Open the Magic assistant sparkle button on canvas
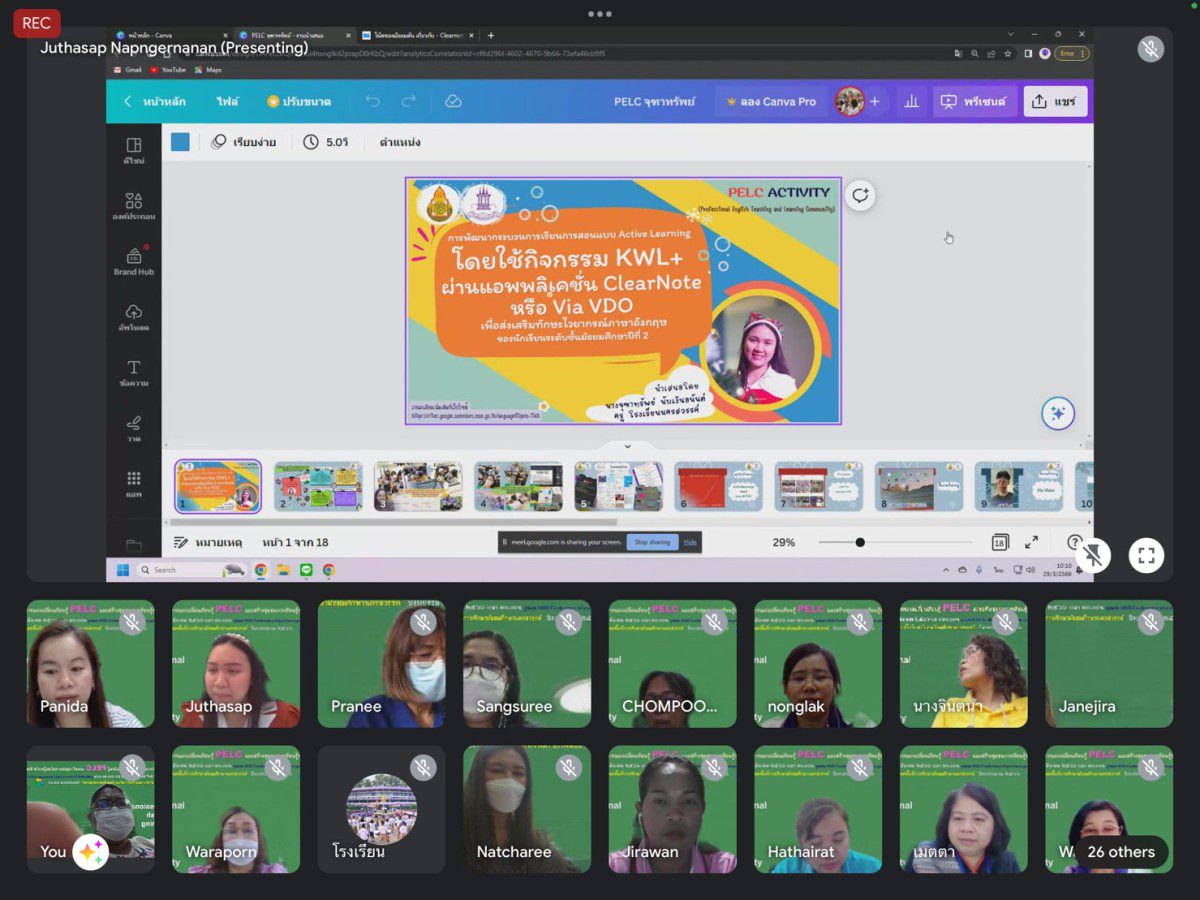The width and height of the screenshot is (1200, 900). click(x=1058, y=413)
